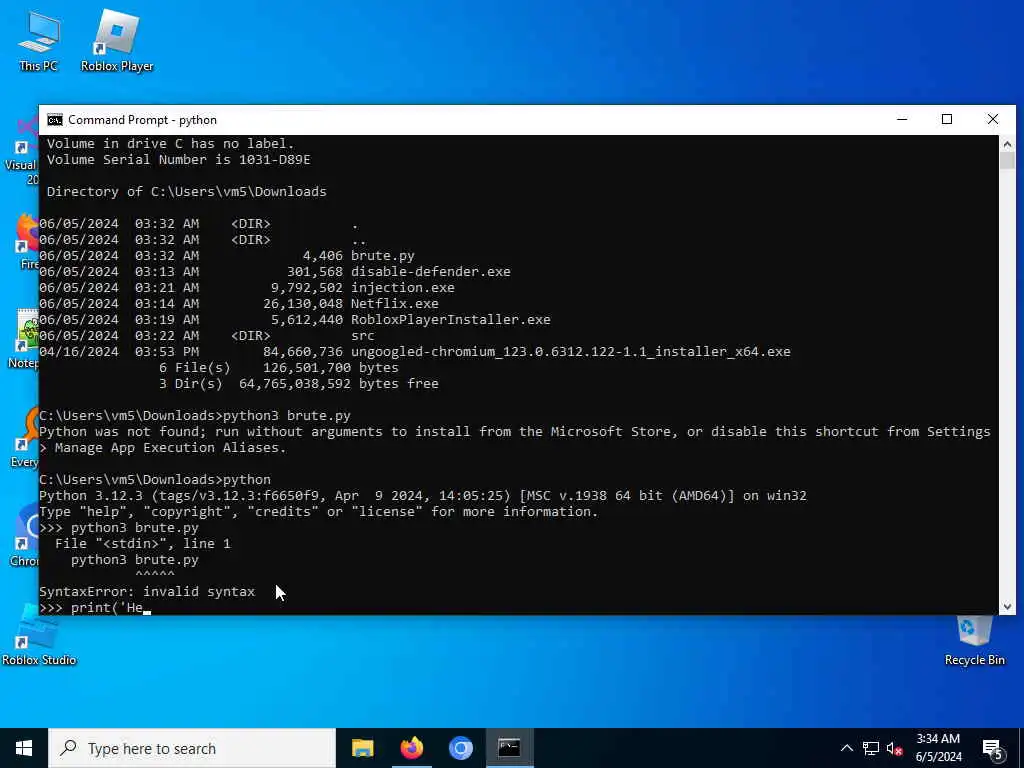Click the Python 3.12.3 version line

point(423,496)
